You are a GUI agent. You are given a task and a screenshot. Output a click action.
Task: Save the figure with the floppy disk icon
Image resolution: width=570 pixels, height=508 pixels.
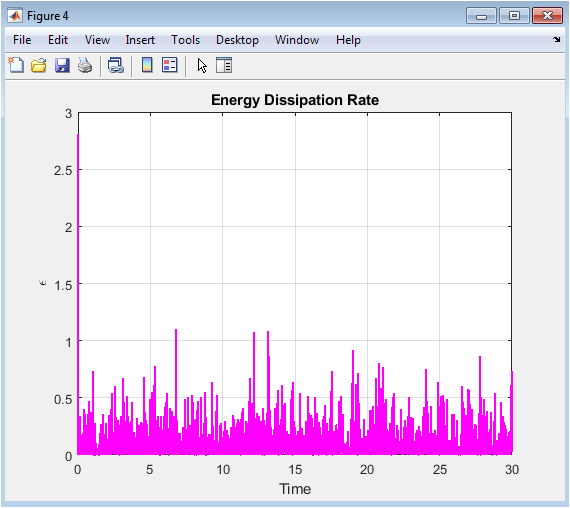[x=62, y=66]
